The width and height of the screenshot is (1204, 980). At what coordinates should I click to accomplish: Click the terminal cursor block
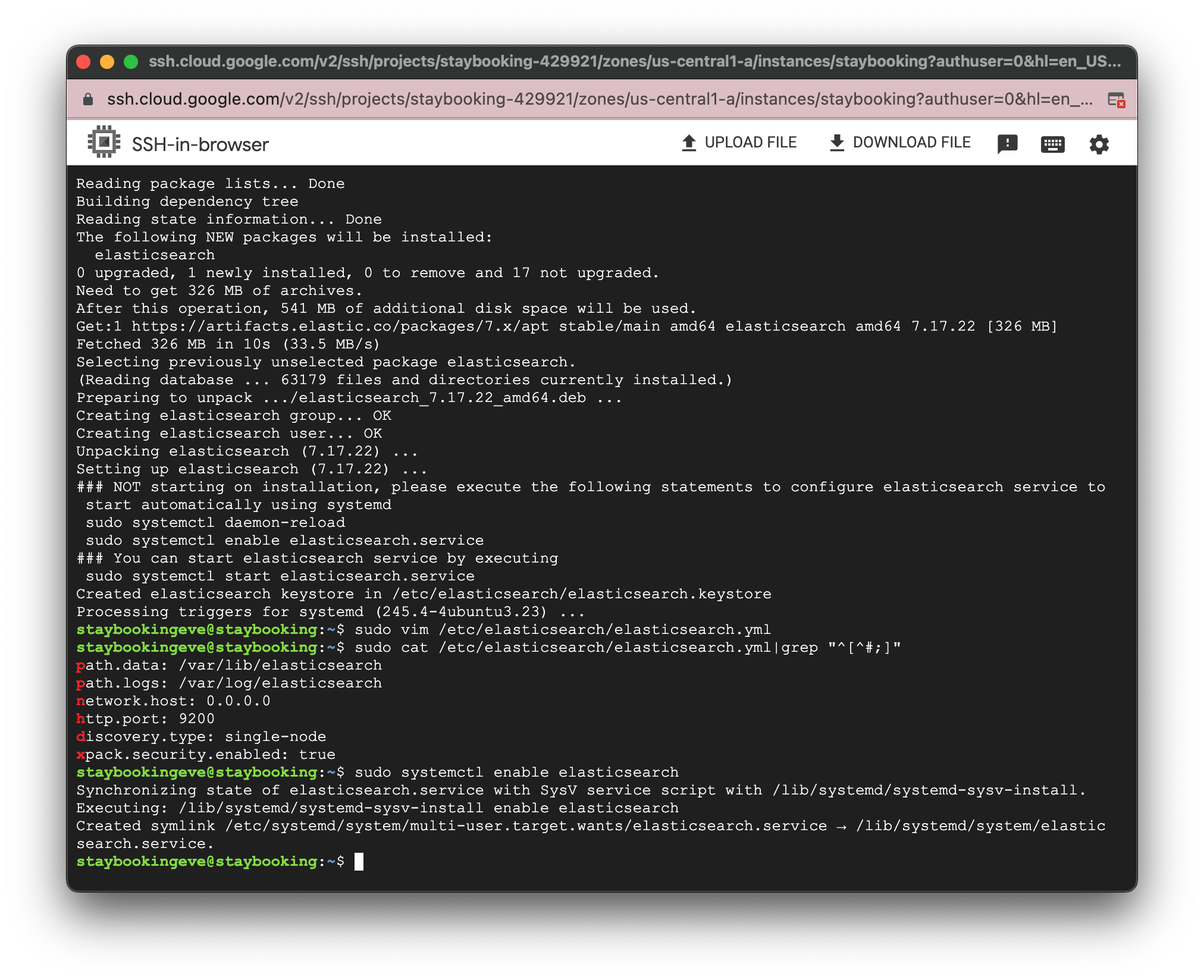(x=360, y=862)
